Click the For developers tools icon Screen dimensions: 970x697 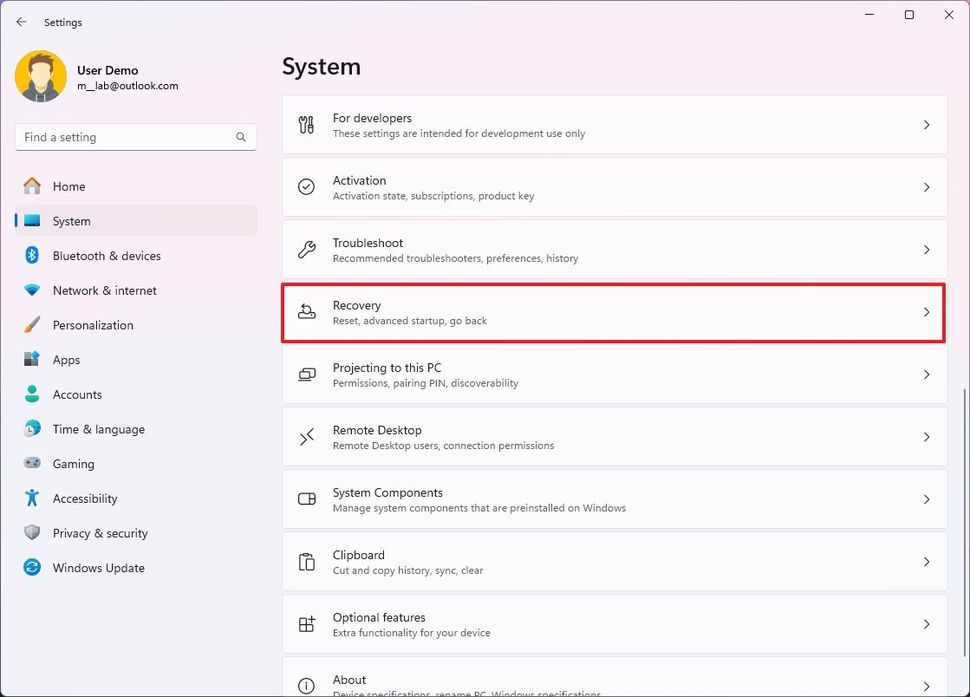coord(307,125)
